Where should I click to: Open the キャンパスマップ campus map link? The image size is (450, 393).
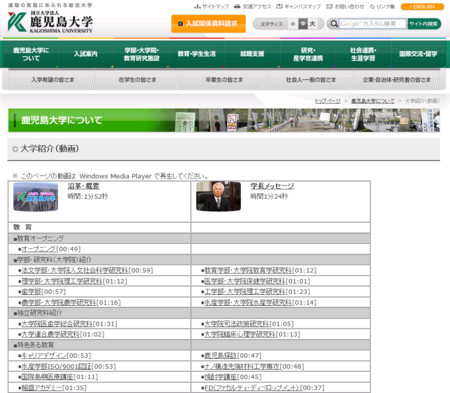[x=299, y=7]
